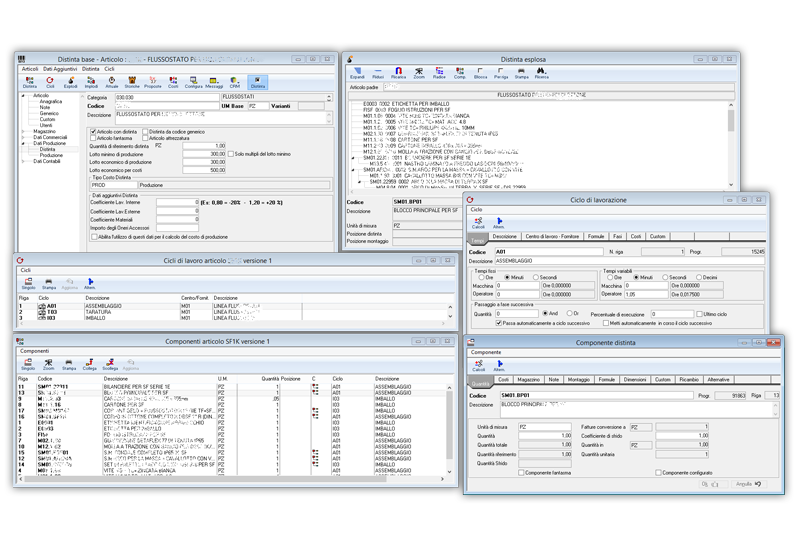
Task: Click the Blocca icon in Distinta esplosa
Action: [480, 73]
